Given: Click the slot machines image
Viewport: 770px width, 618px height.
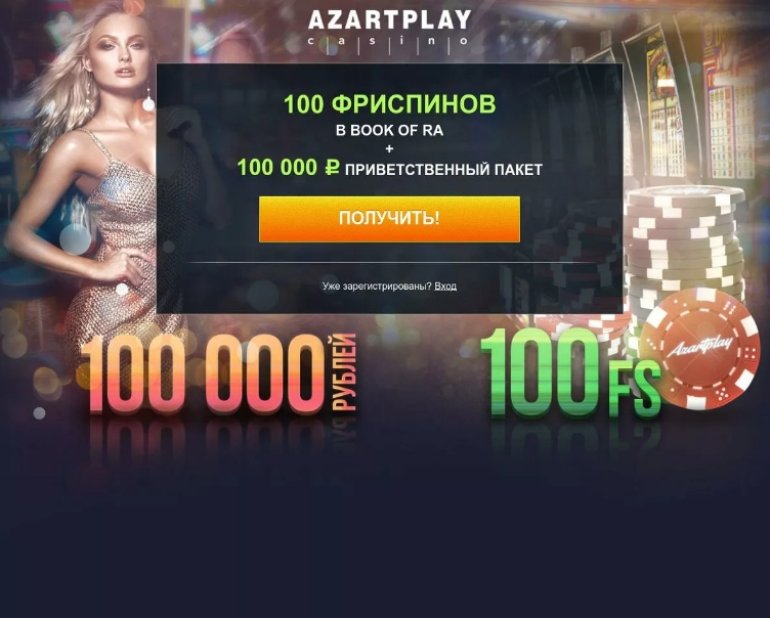Looking at the screenshot, I should (x=688, y=98).
